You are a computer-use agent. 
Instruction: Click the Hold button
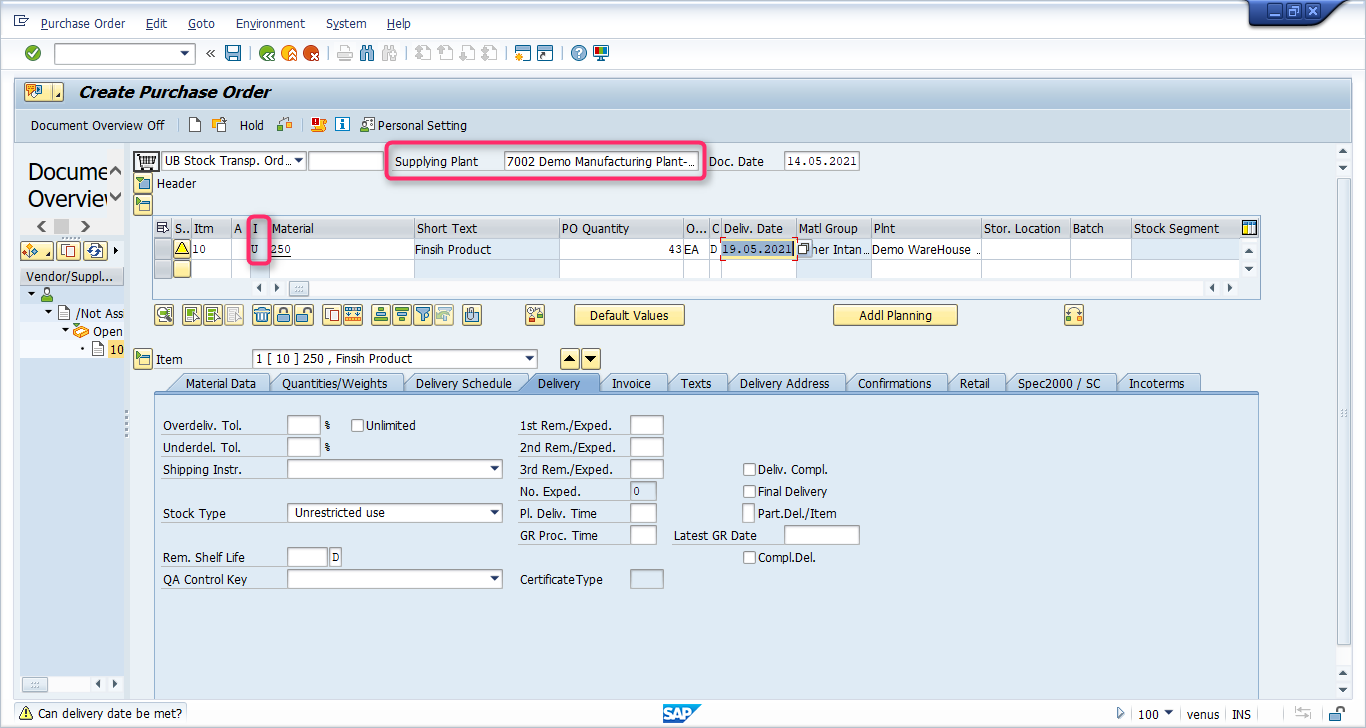251,125
